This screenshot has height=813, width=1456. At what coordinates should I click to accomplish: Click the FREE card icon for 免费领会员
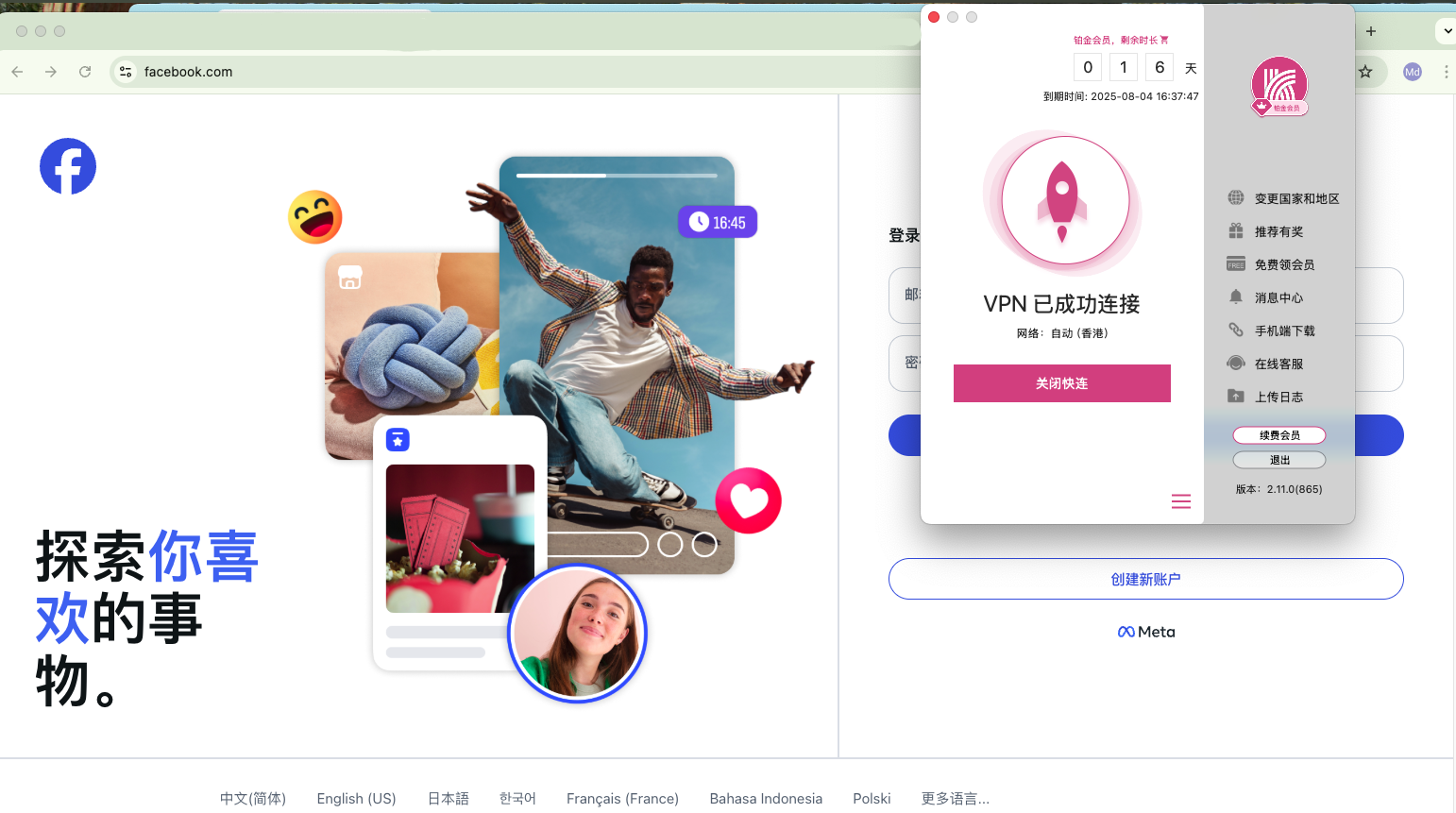click(1235, 263)
